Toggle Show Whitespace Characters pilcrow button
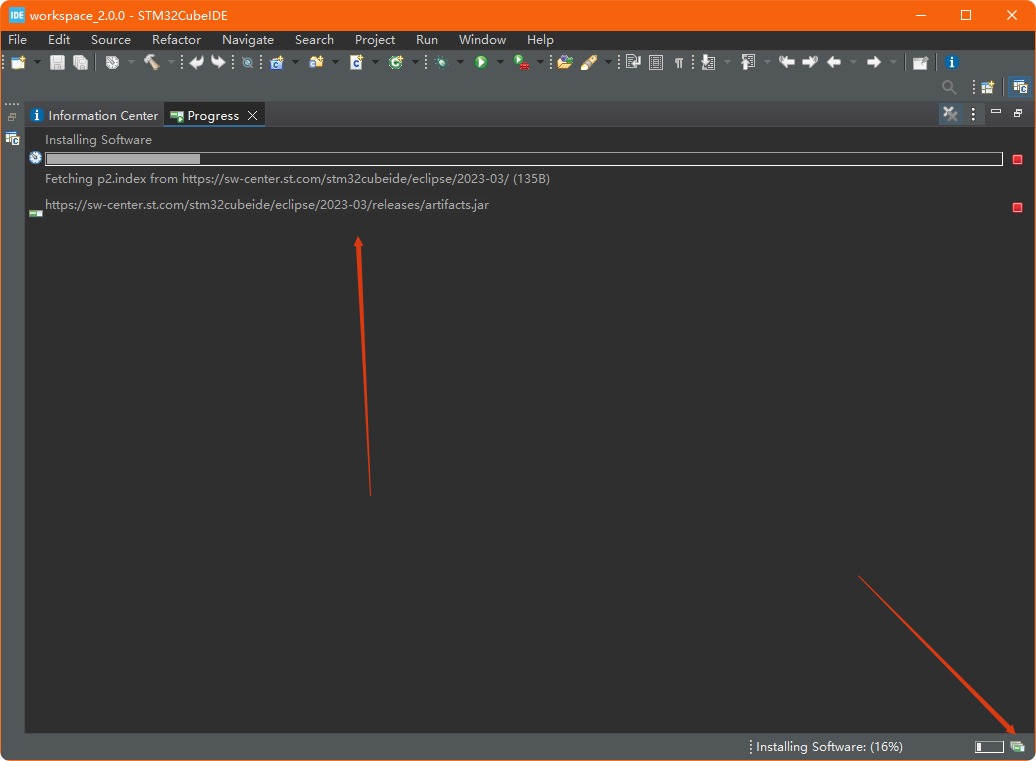1036x761 pixels. click(x=679, y=63)
